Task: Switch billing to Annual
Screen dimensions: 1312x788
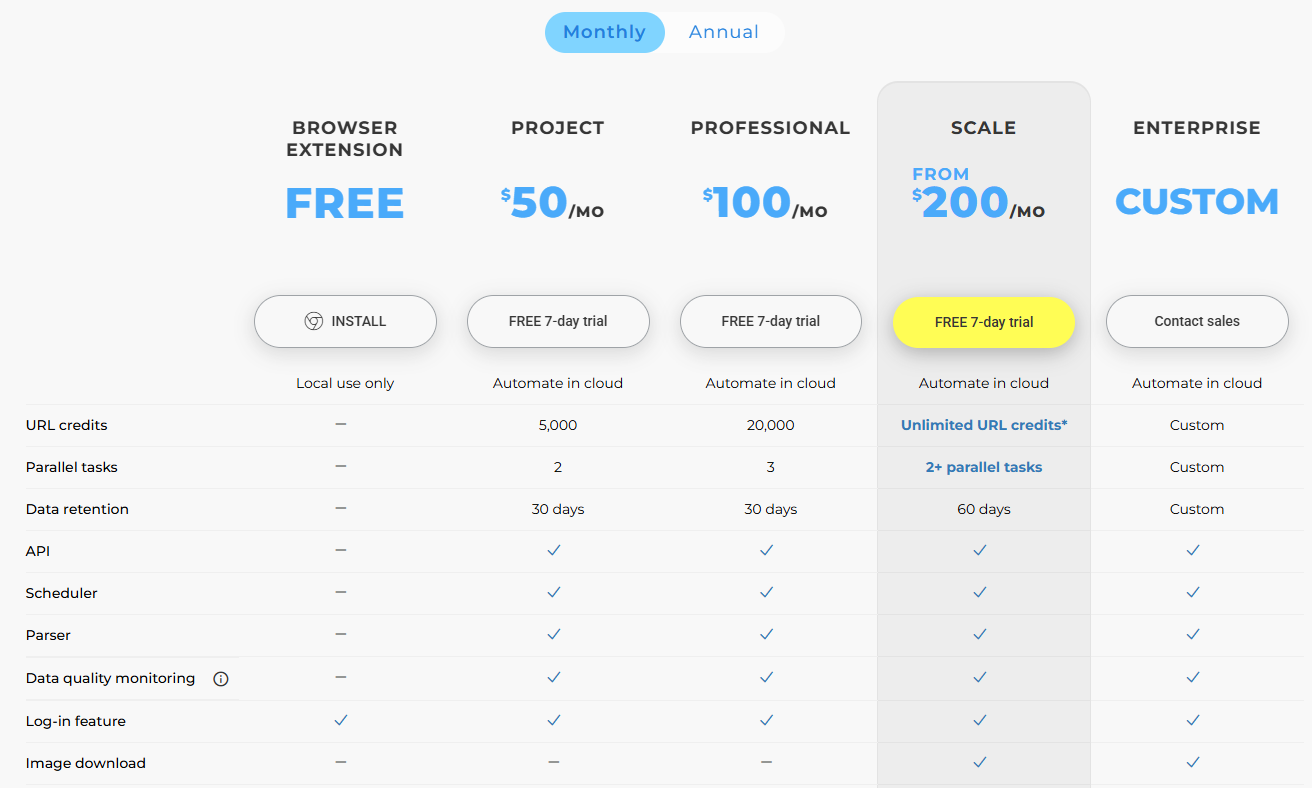Action: point(723,31)
